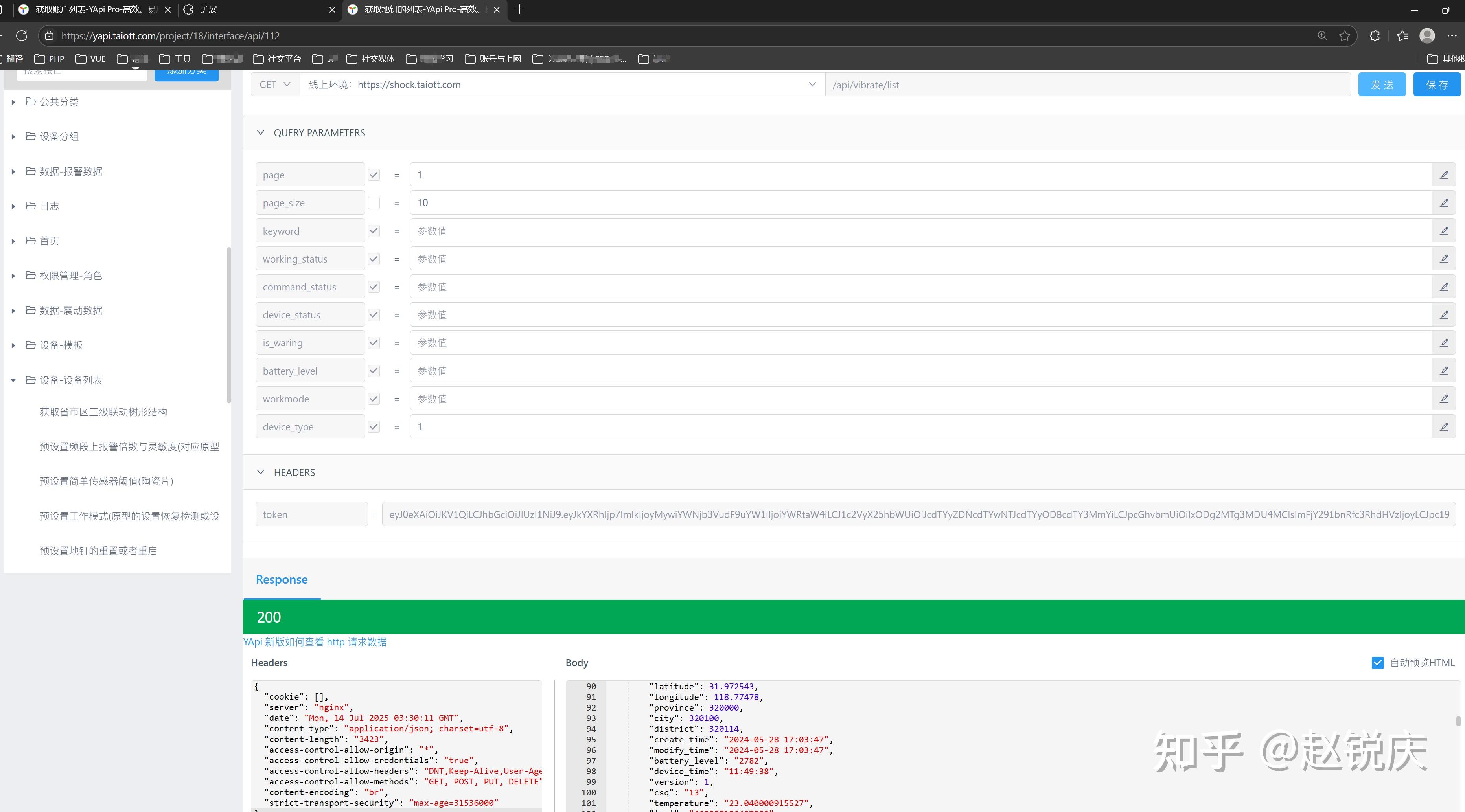Open the browser settings ellipsis menu

click(x=1452, y=36)
